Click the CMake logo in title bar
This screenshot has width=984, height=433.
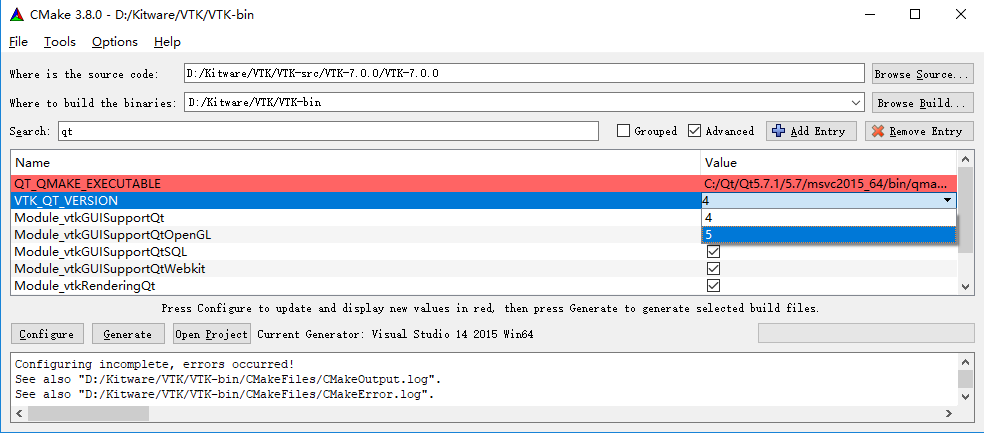coord(17,14)
